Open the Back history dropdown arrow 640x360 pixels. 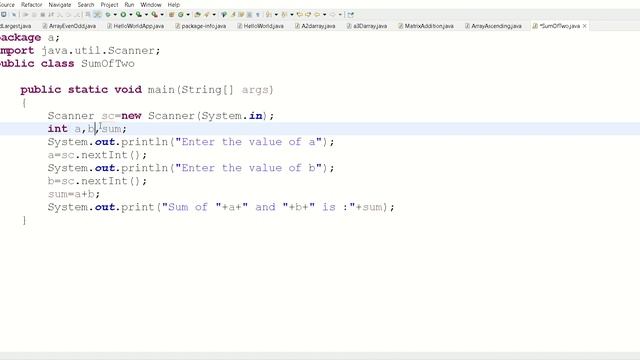[324, 15]
